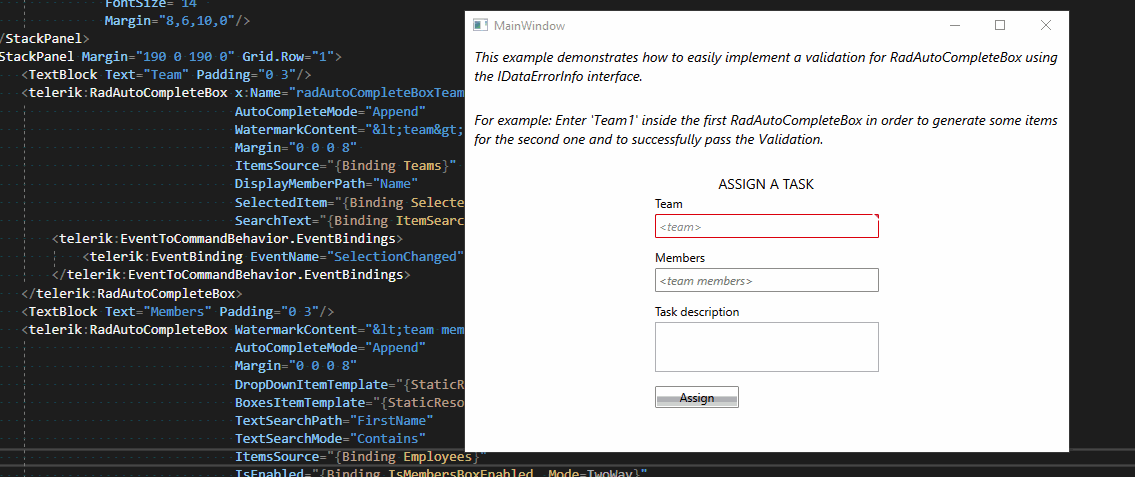The image size is (1135, 477).
Task: Click TextBlock Text="Team" line in editor
Action: tap(166, 75)
